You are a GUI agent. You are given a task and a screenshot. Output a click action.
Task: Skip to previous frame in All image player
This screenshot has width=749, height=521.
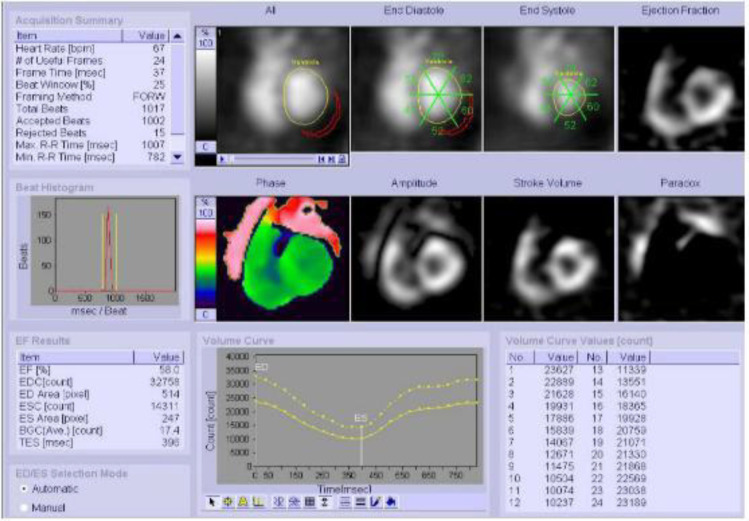tap(320, 158)
